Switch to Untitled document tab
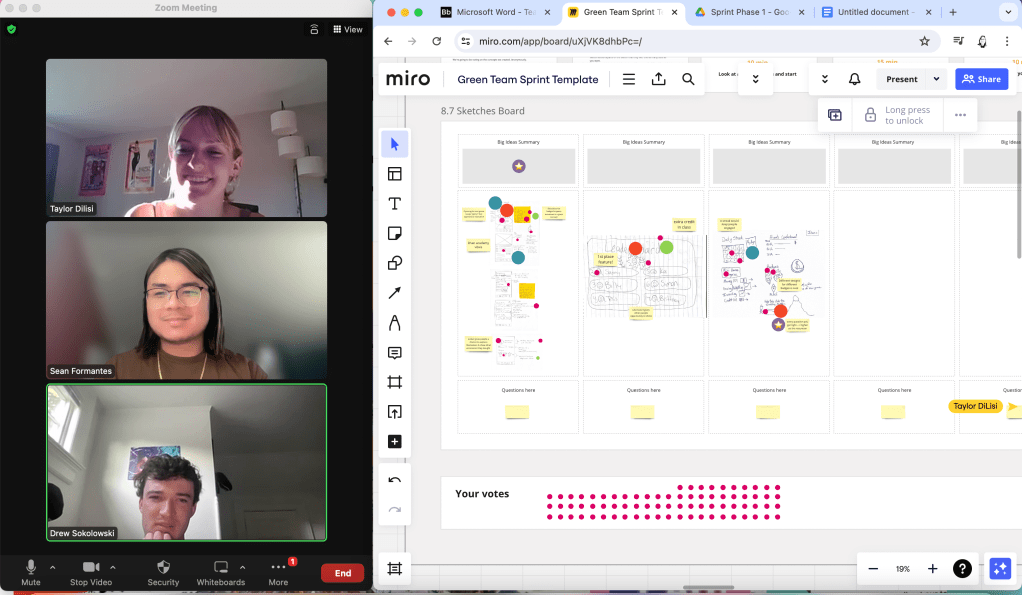The image size is (1022, 595). pos(868,13)
